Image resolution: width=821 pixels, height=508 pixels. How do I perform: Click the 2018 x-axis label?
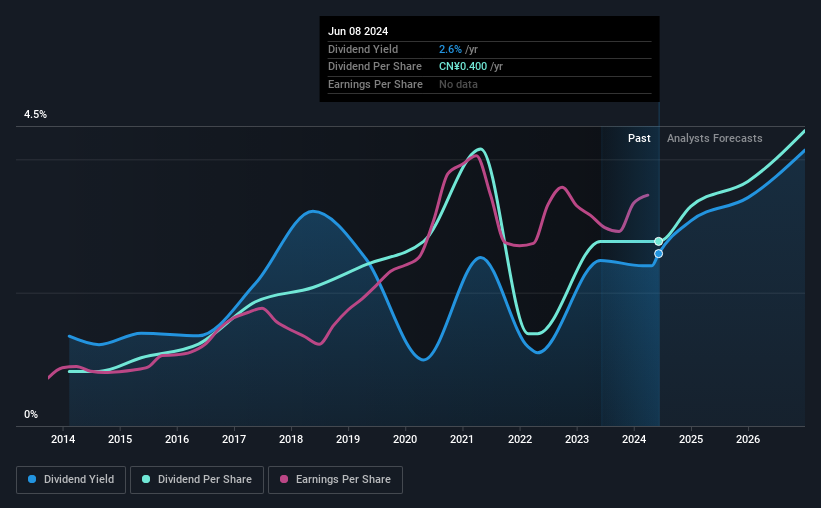click(291, 439)
